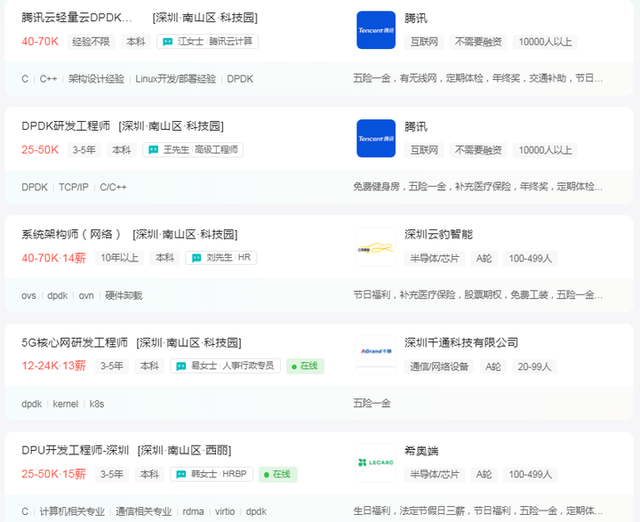Contact recruiter 江女士 腾讯云计算

click(x=207, y=42)
